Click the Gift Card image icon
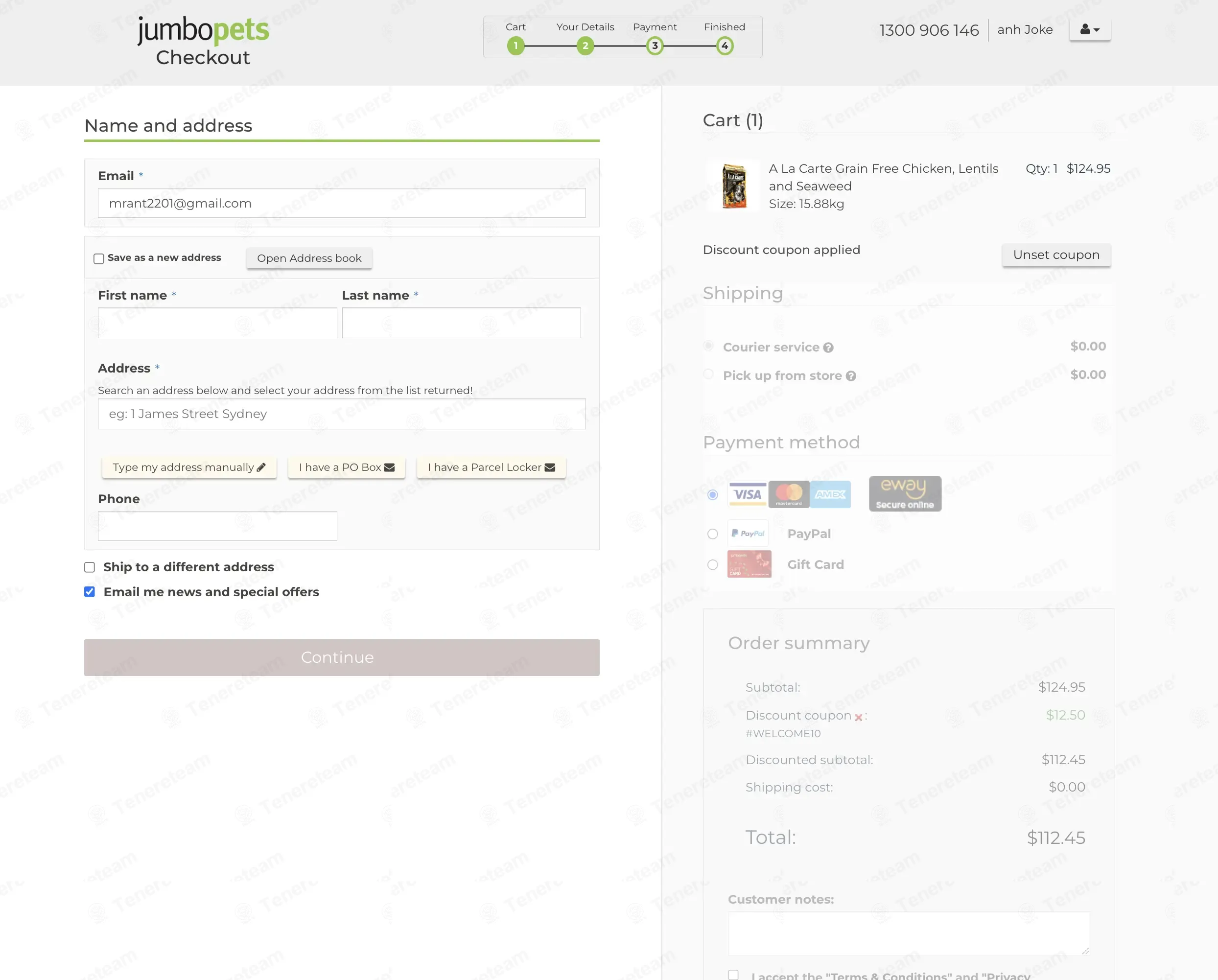 click(749, 564)
